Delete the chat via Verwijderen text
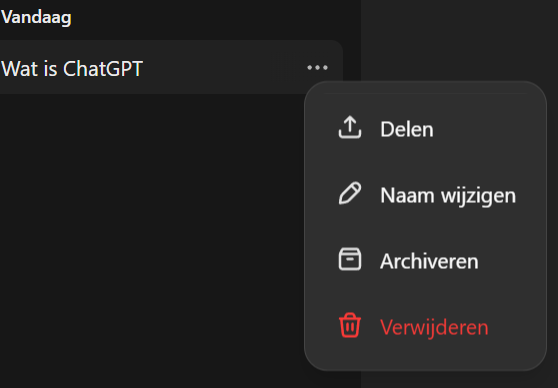The height and width of the screenshot is (388, 558). point(434,327)
